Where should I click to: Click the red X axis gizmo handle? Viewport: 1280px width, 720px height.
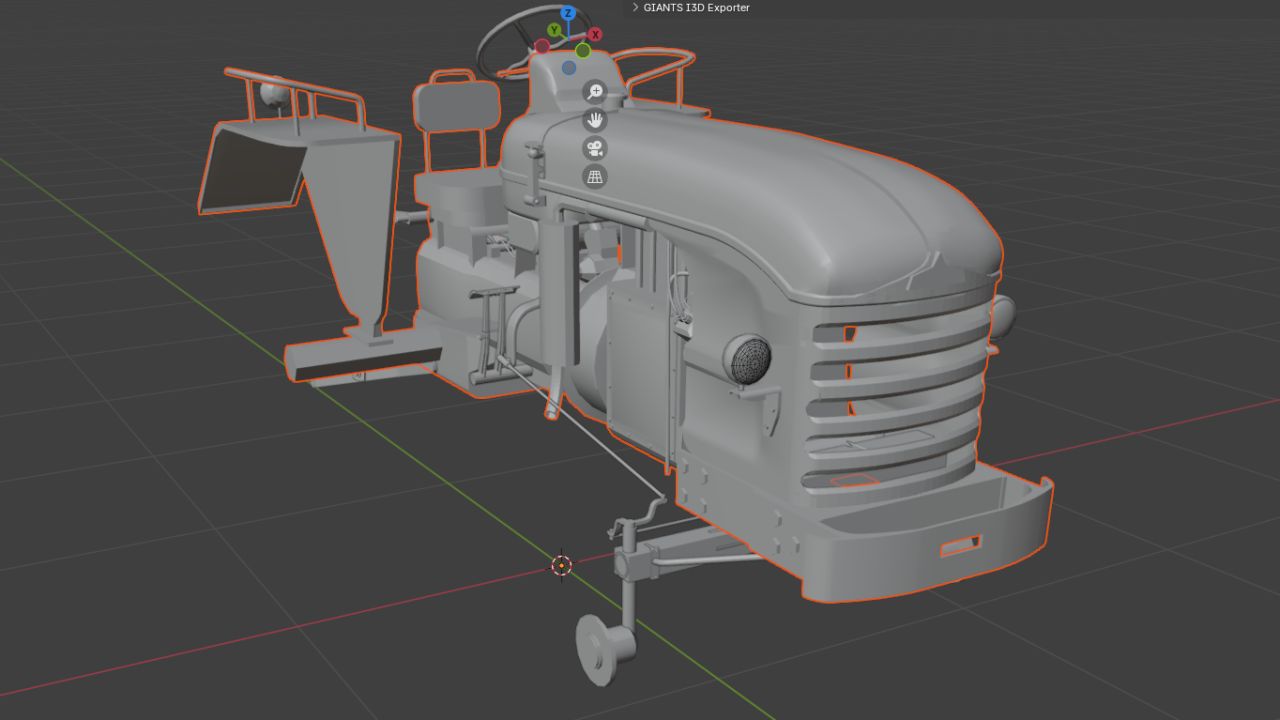595,35
